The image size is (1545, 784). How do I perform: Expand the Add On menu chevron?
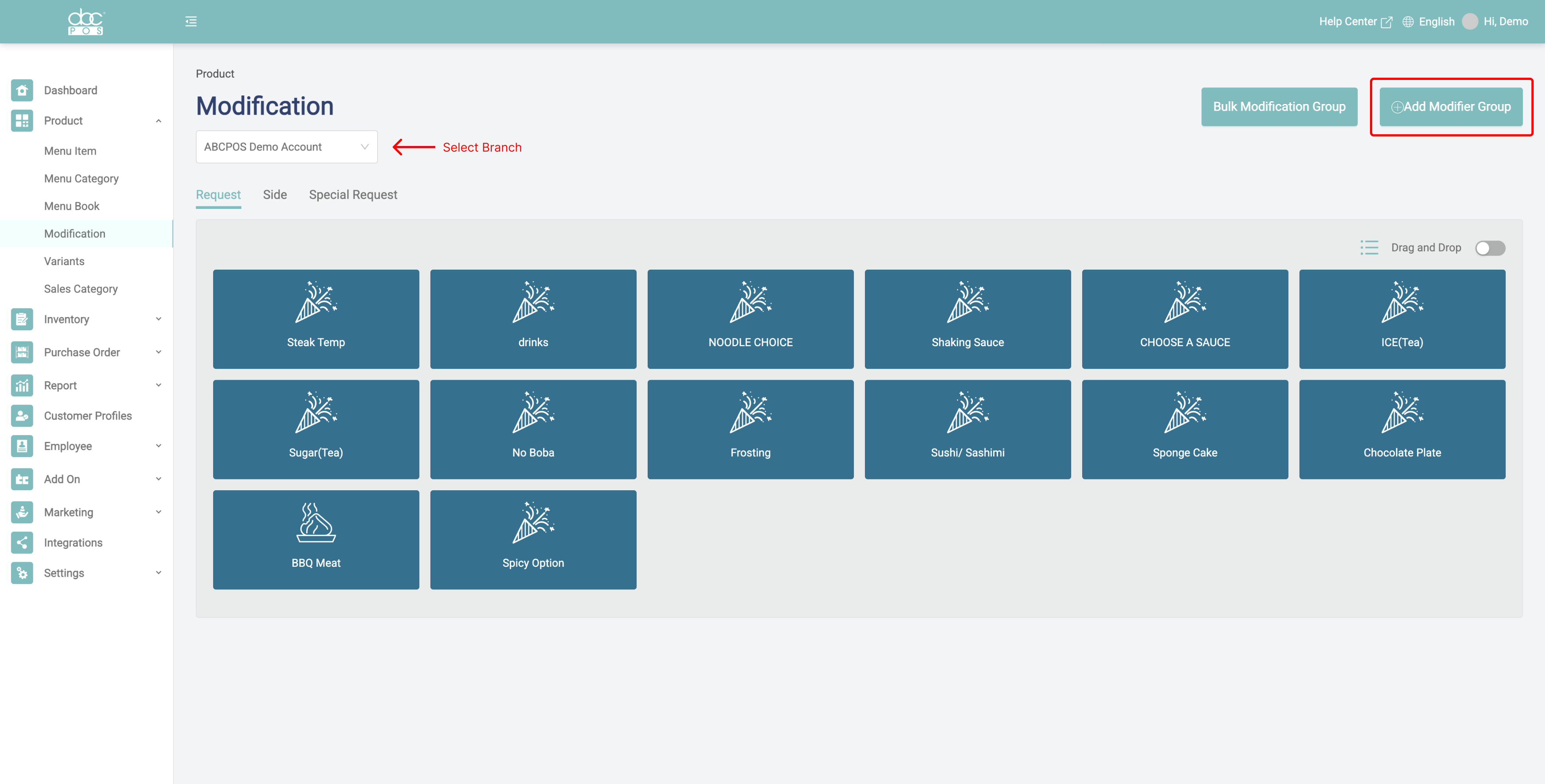pyautogui.click(x=158, y=479)
